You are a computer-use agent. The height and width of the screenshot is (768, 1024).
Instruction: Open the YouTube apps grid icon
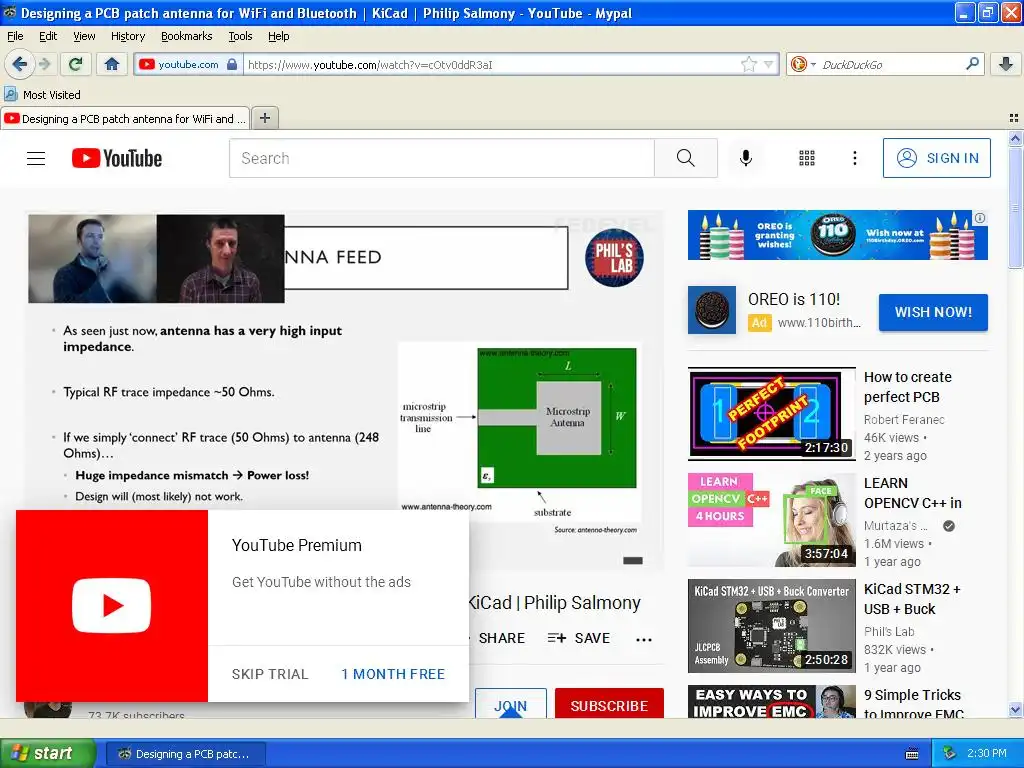point(807,158)
